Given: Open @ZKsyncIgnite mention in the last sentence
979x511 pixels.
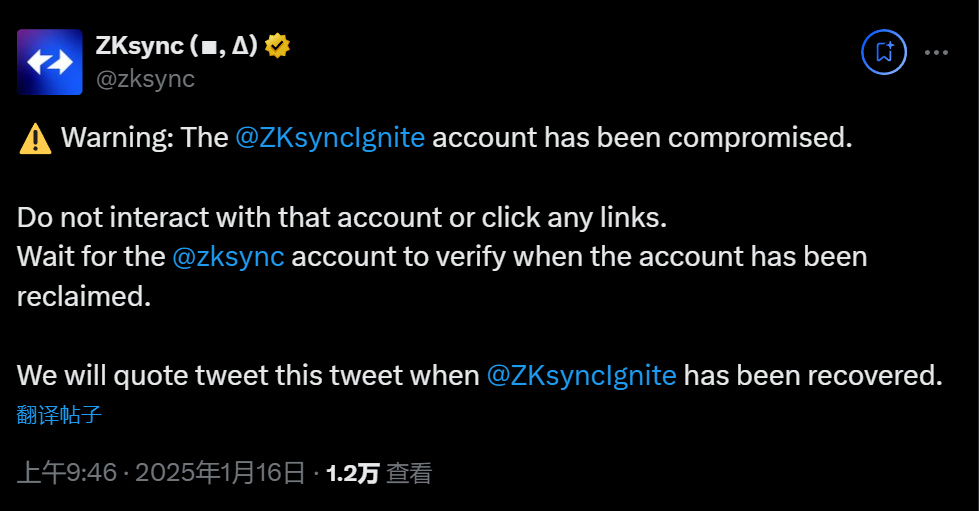Looking at the screenshot, I should (x=581, y=375).
